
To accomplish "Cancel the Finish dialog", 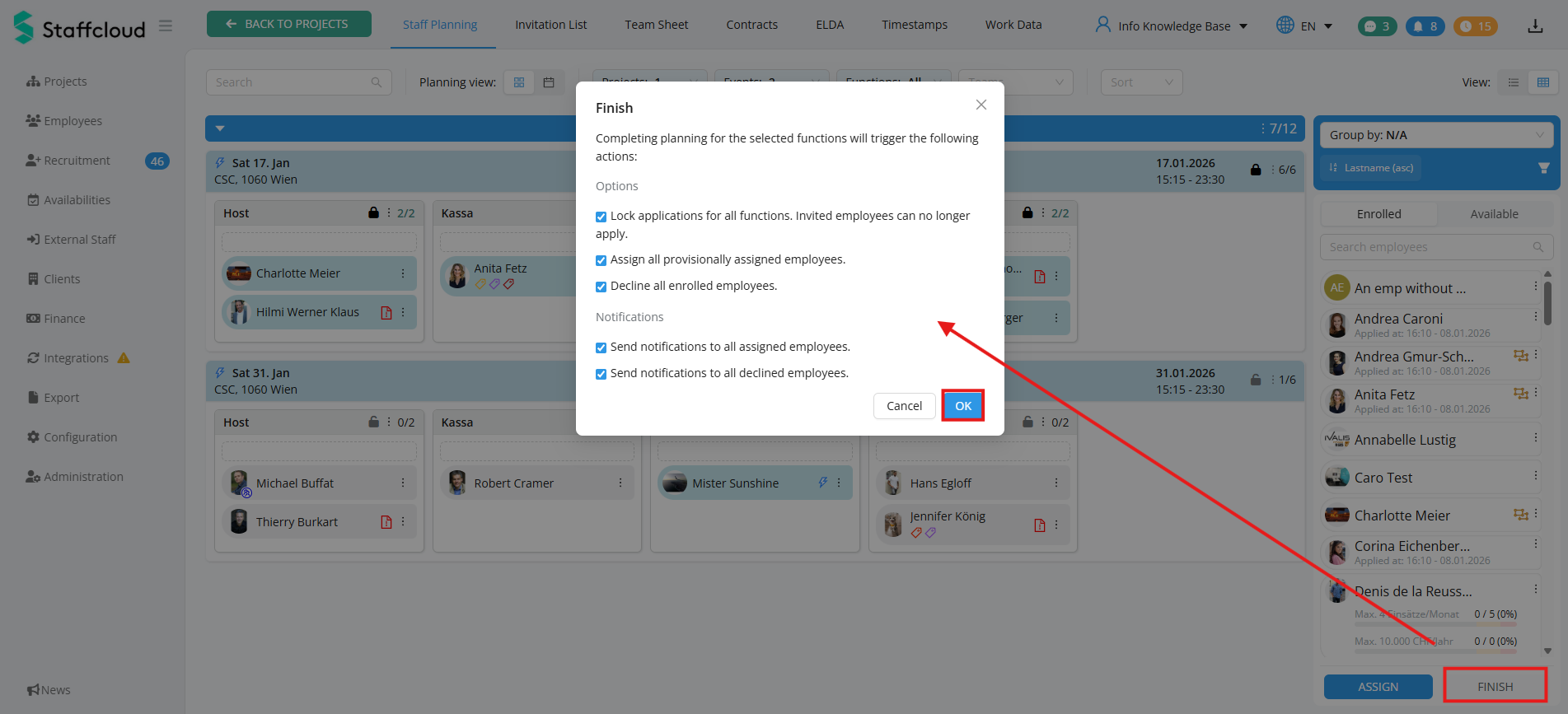I will point(904,406).
